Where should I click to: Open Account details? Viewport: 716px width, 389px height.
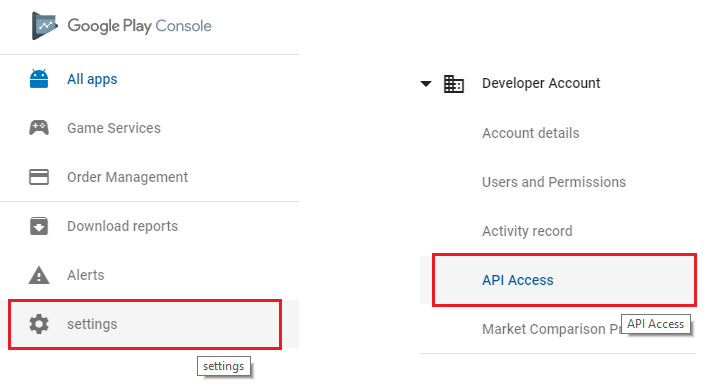tap(531, 133)
